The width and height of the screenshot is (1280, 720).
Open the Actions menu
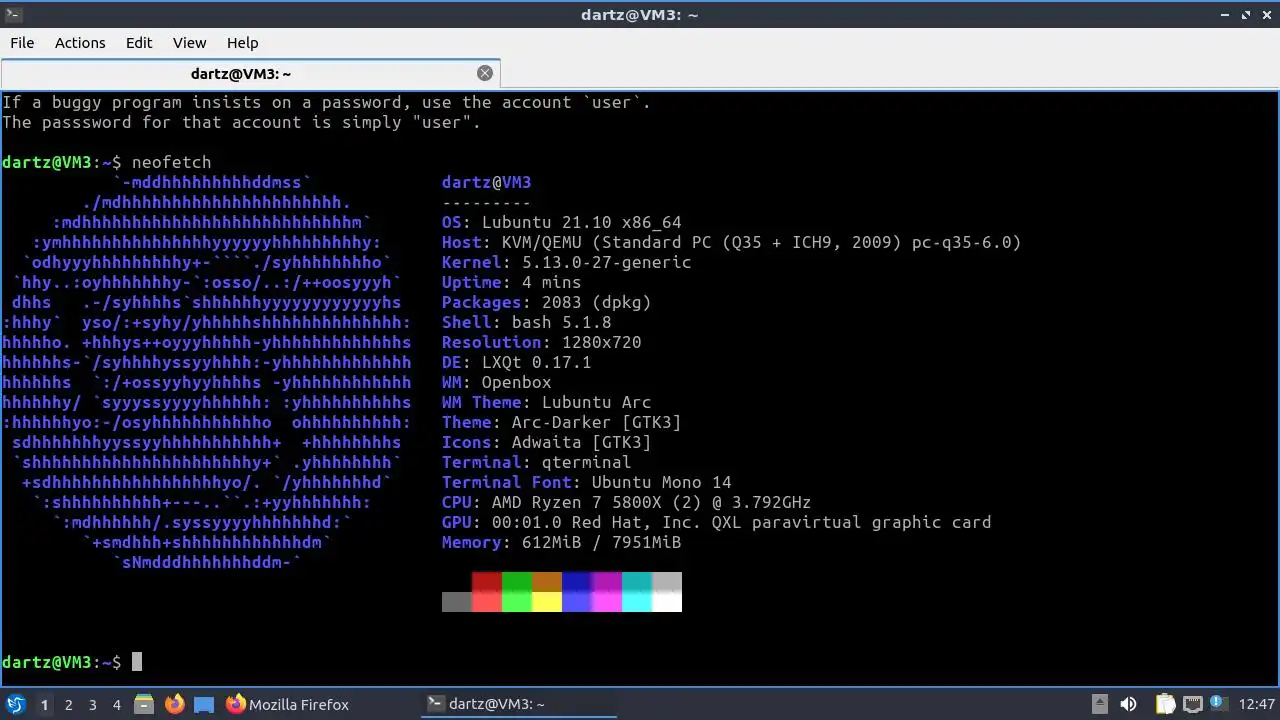[x=80, y=43]
